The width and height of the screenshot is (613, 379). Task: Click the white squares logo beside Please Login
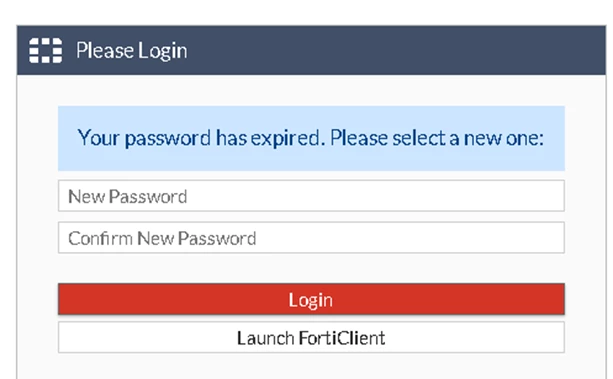click(45, 50)
